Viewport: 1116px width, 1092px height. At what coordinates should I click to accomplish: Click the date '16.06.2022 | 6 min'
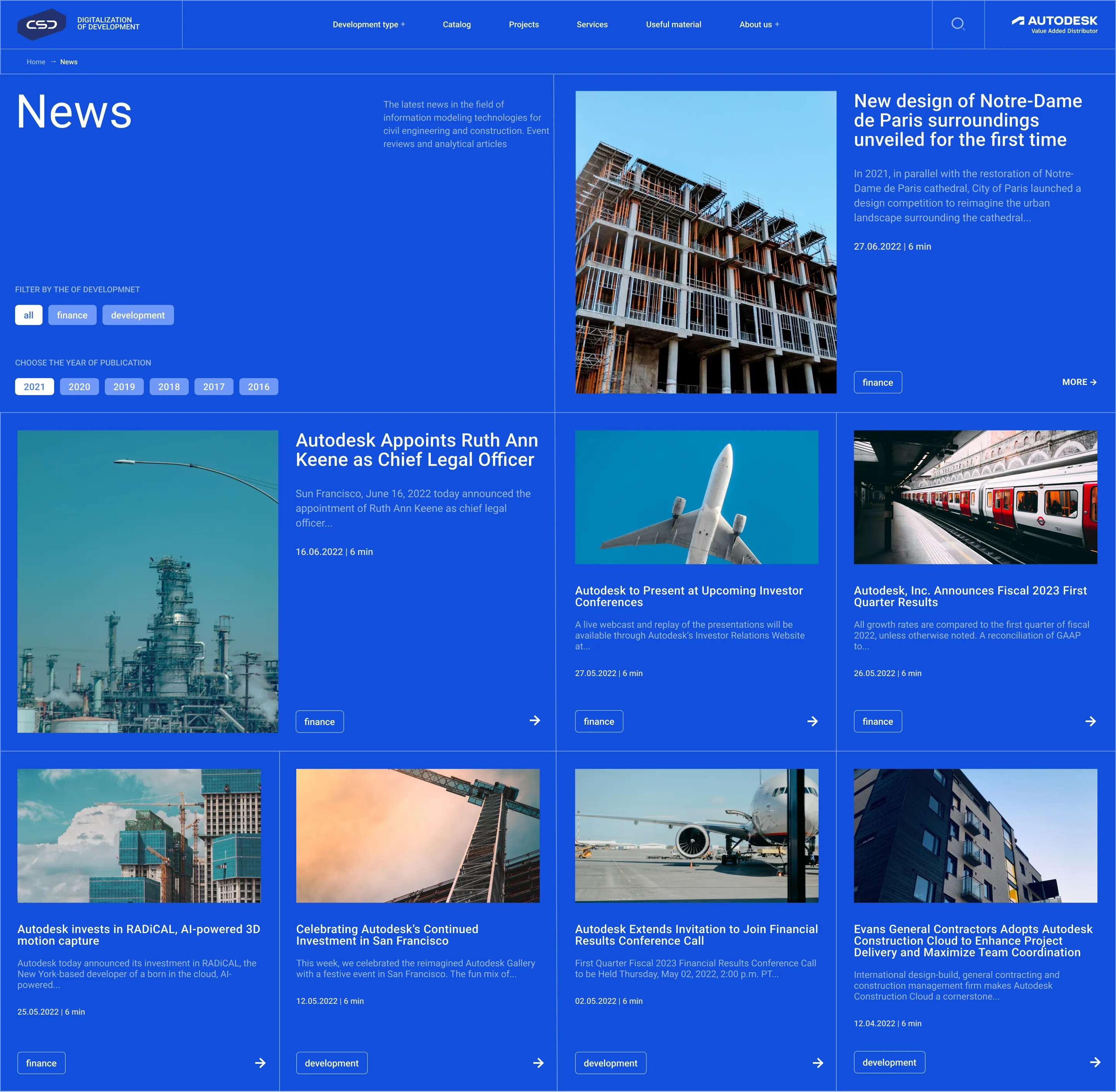point(334,552)
